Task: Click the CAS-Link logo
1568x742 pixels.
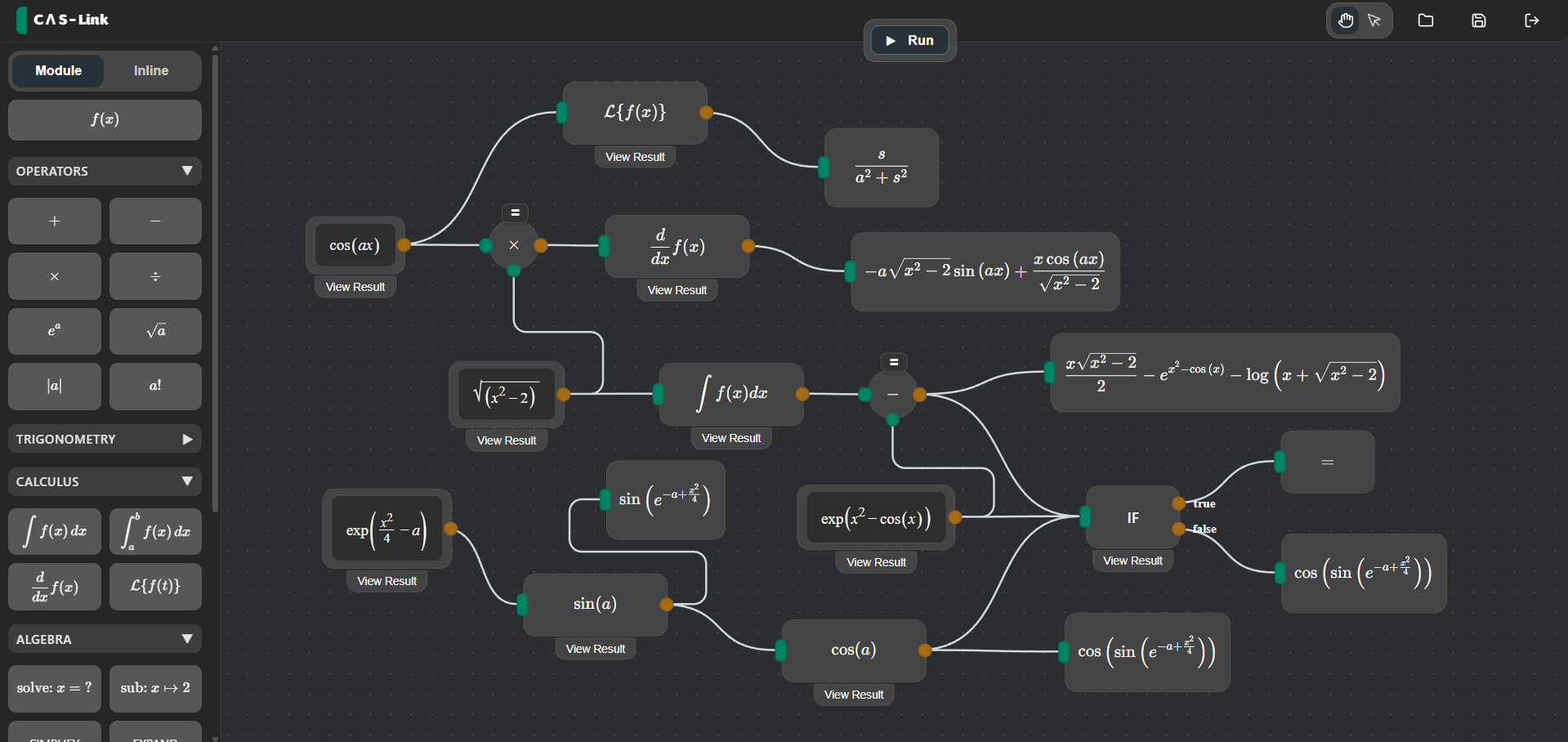Action: 63,20
